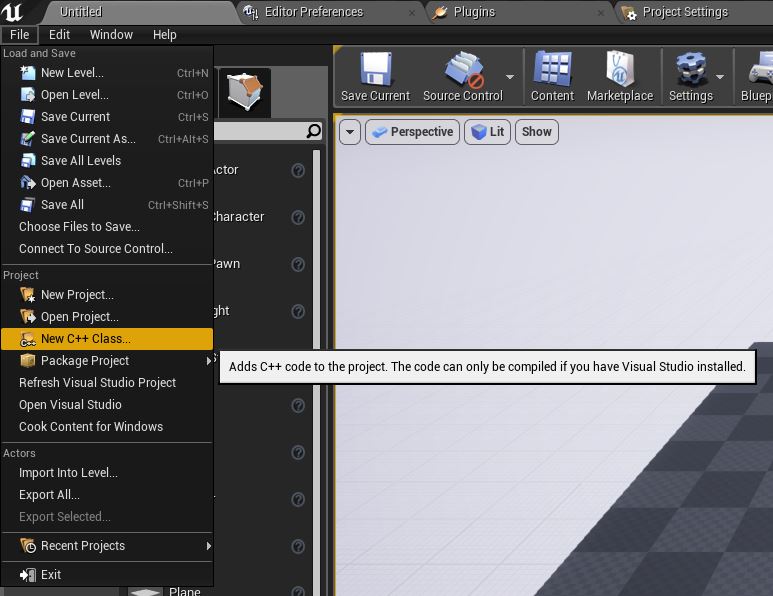
Task: Open Lit view mode dropdown
Action: click(x=487, y=132)
